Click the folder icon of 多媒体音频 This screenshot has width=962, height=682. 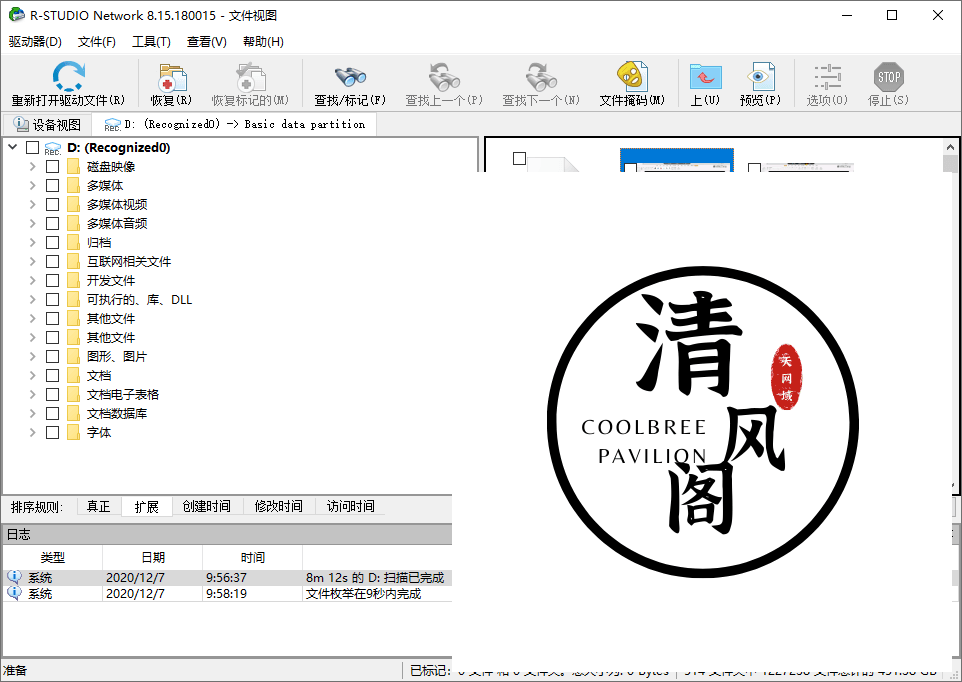pos(74,223)
